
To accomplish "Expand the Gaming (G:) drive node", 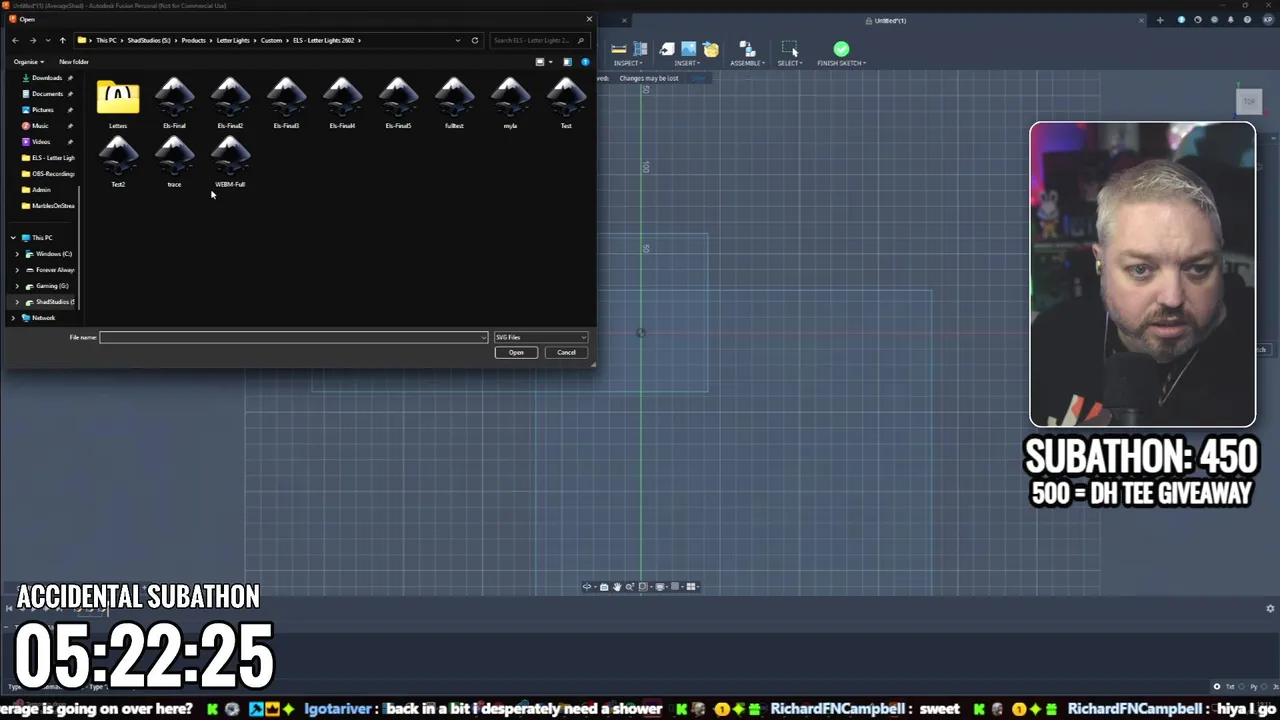I will [17, 286].
